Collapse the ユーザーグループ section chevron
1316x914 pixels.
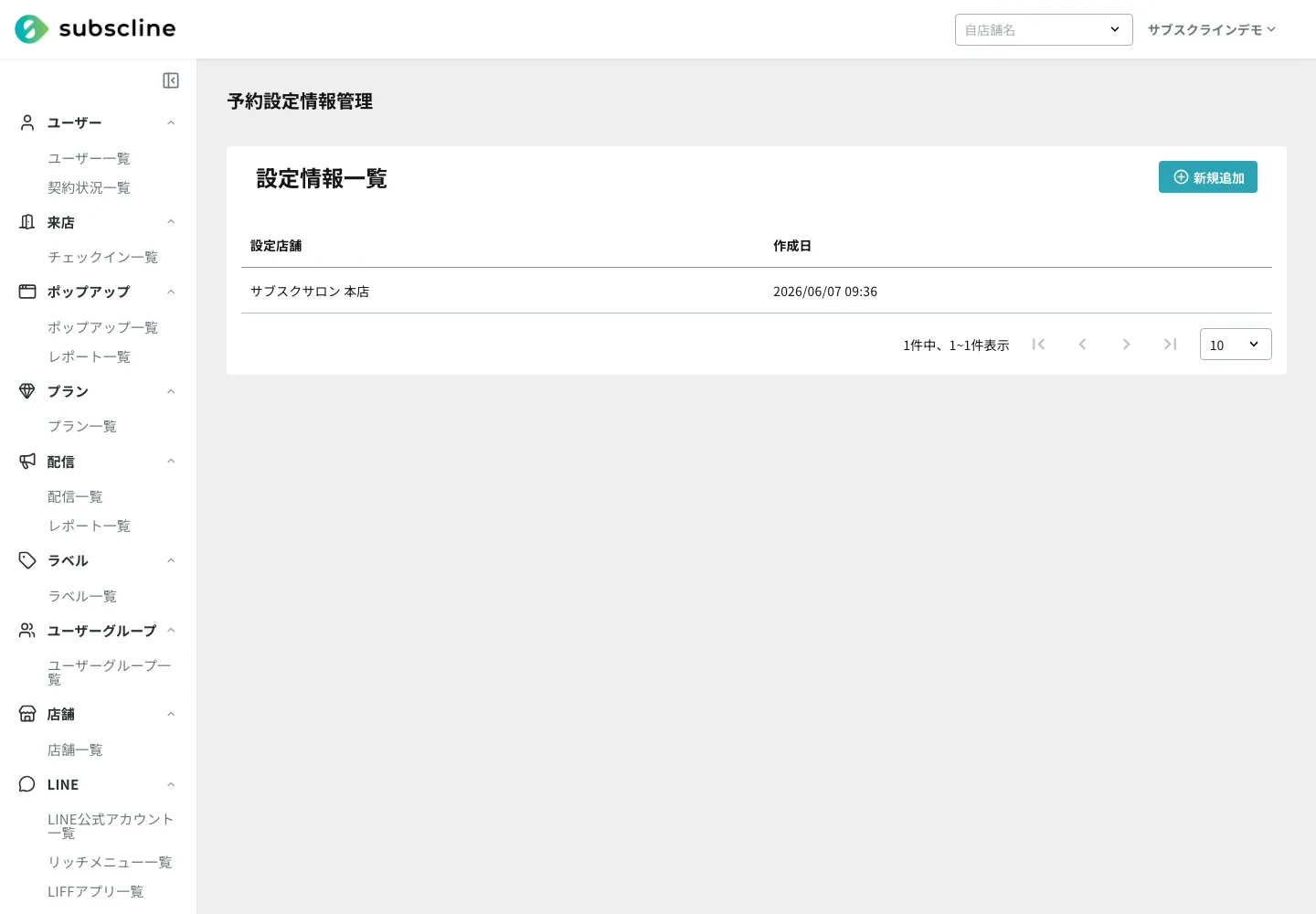(x=171, y=631)
